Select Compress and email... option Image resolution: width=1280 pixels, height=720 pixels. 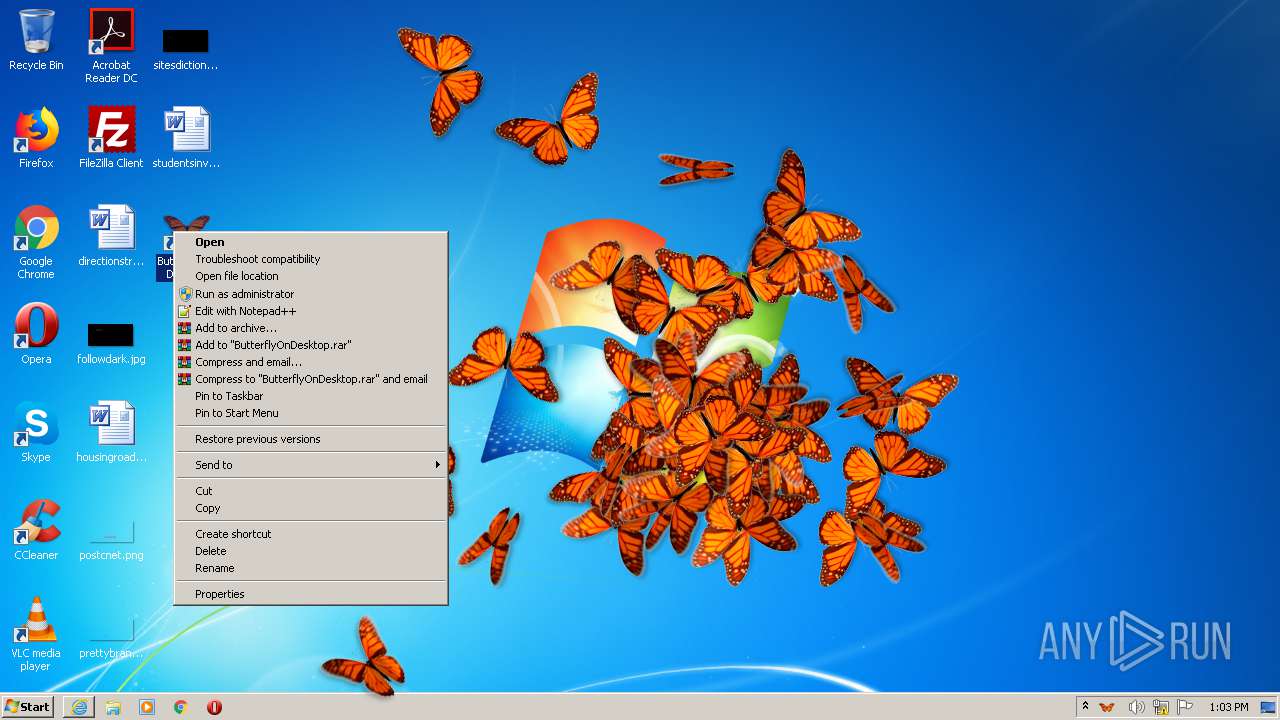[x=310, y=362]
